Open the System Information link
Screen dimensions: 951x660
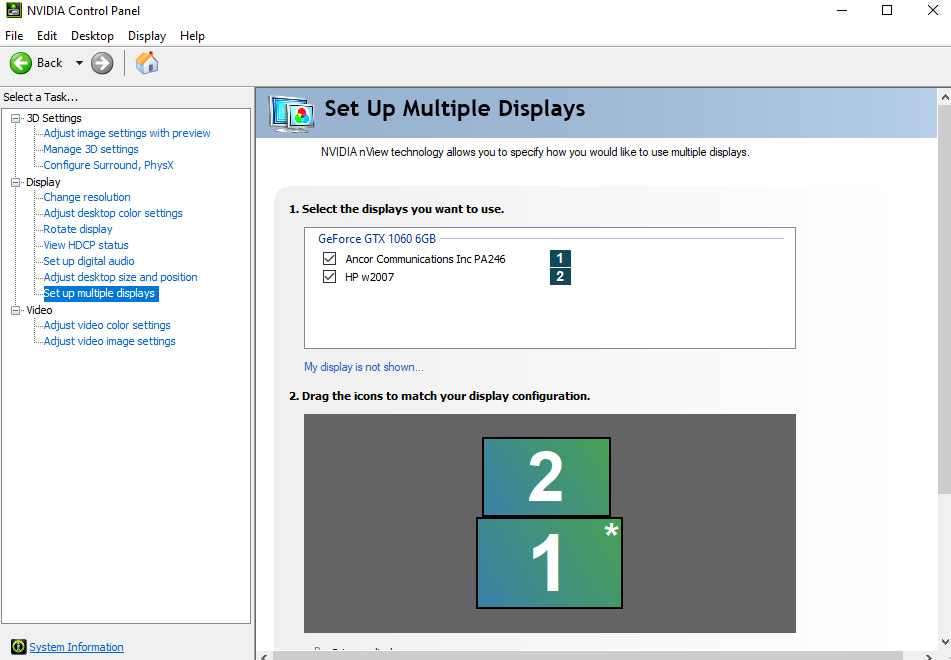[76, 647]
